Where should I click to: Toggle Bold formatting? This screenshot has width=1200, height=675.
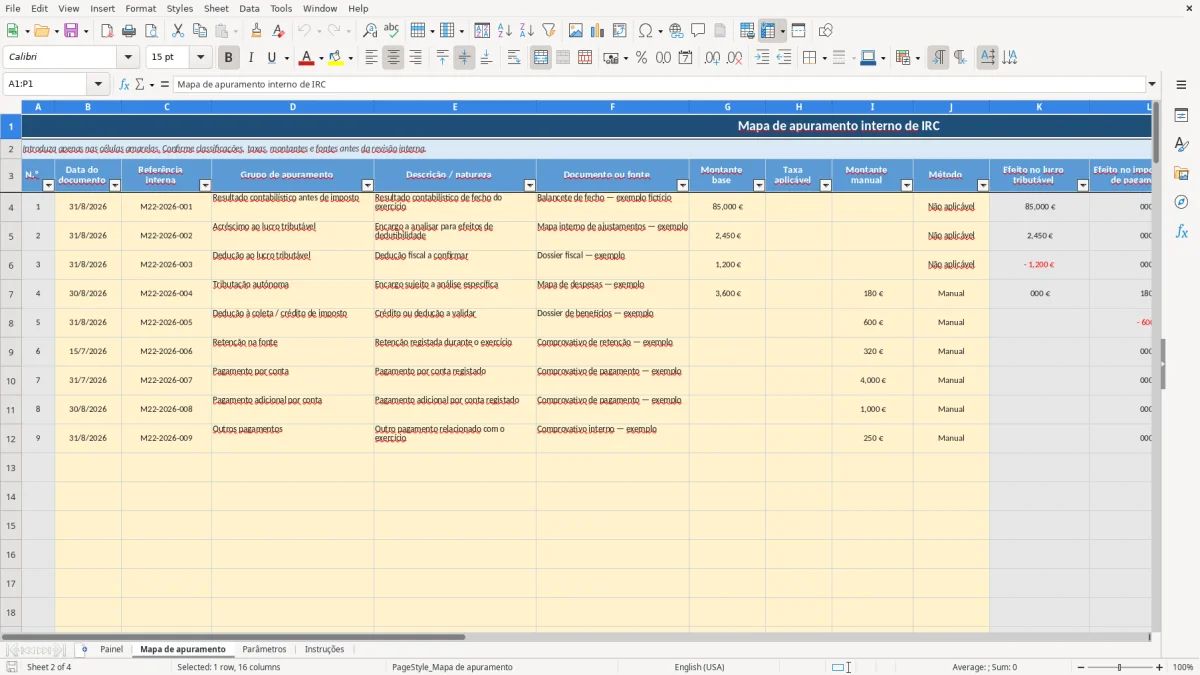[x=229, y=58]
